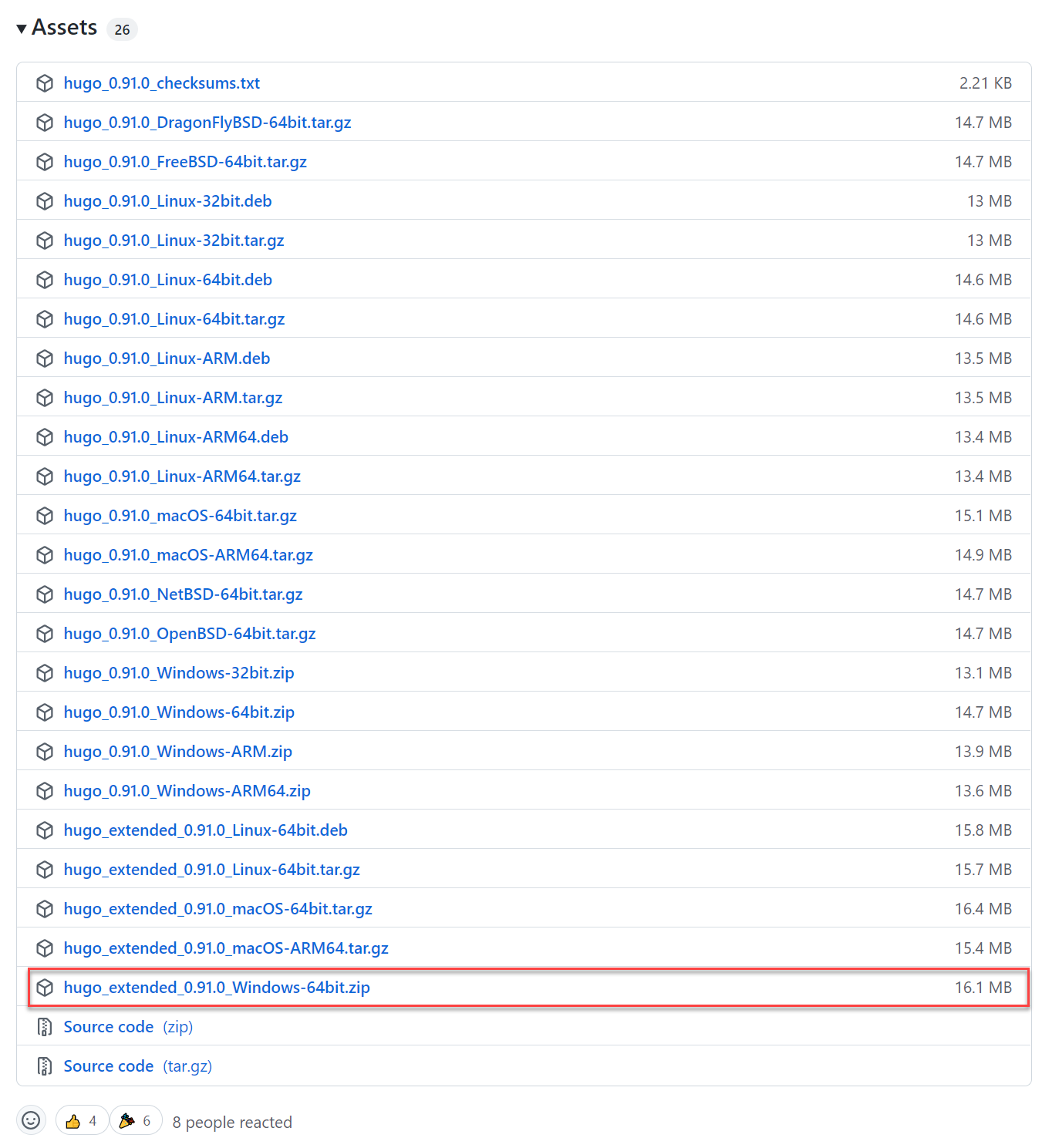Click package icon beside Linux-ARM.deb
The width and height of the screenshot is (1042, 1148).
click(45, 358)
